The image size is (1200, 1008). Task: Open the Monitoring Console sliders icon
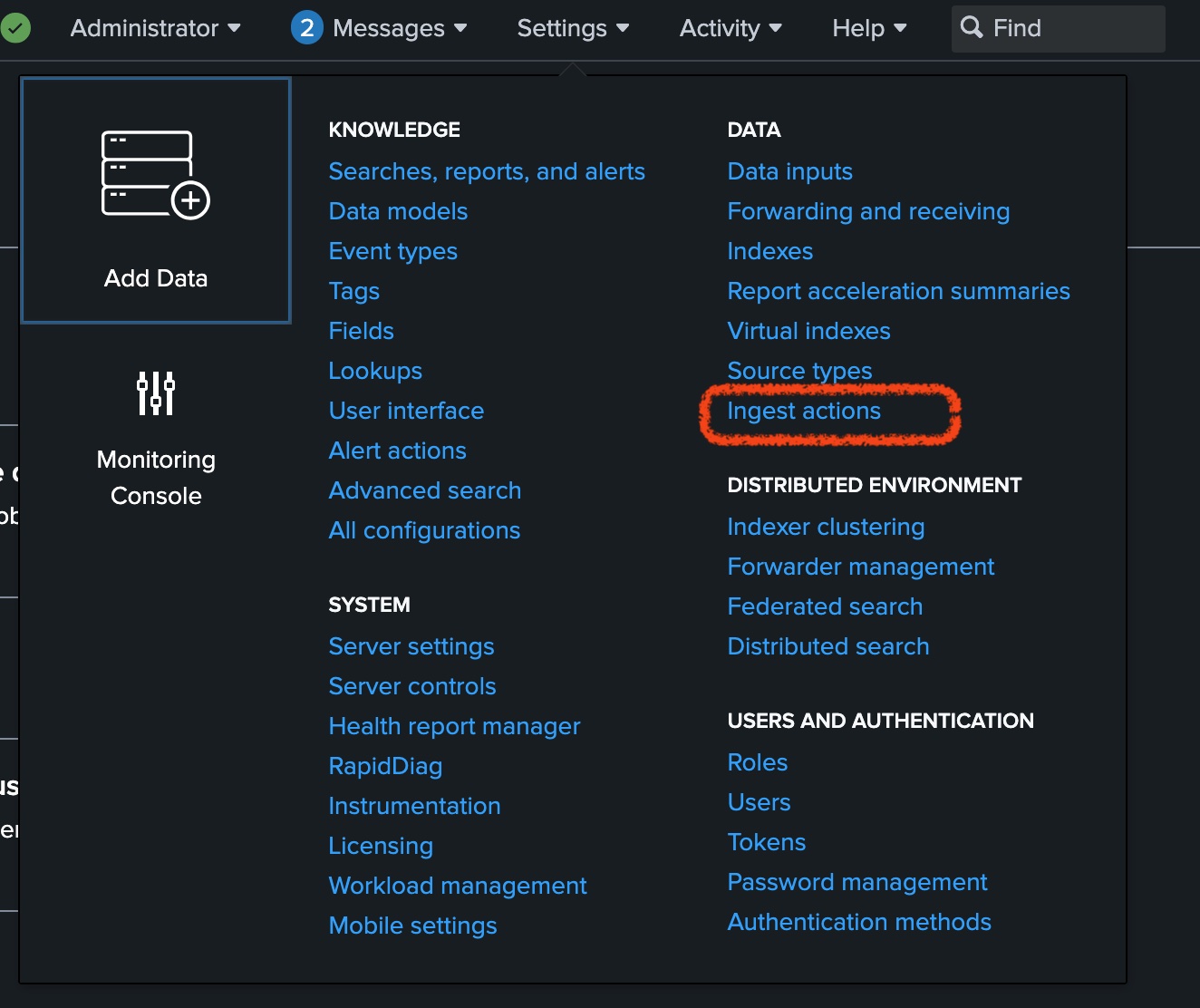(x=156, y=393)
